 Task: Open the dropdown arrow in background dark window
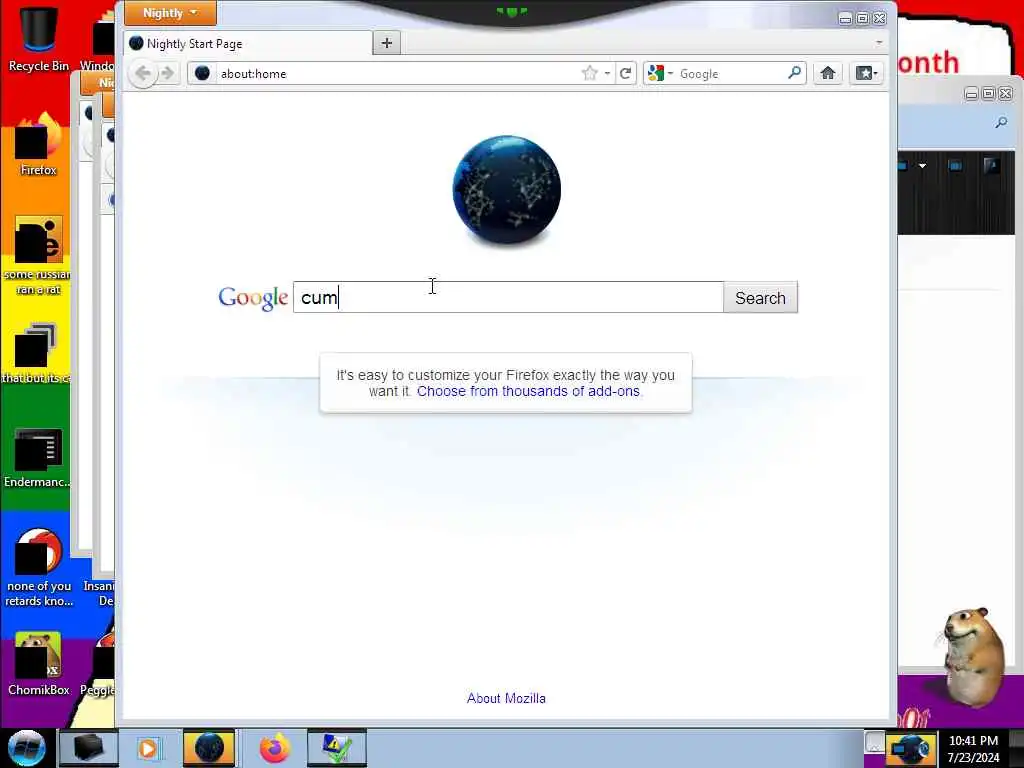(922, 166)
